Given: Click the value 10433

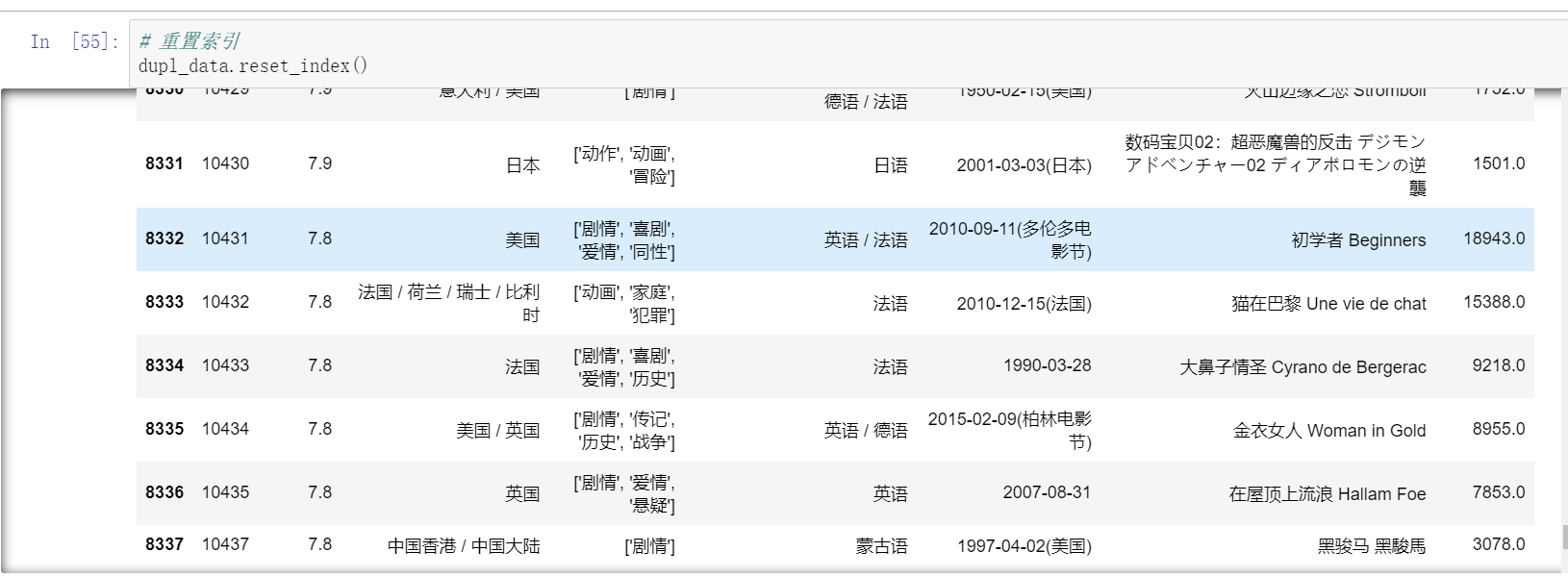Looking at the screenshot, I should (x=225, y=365).
